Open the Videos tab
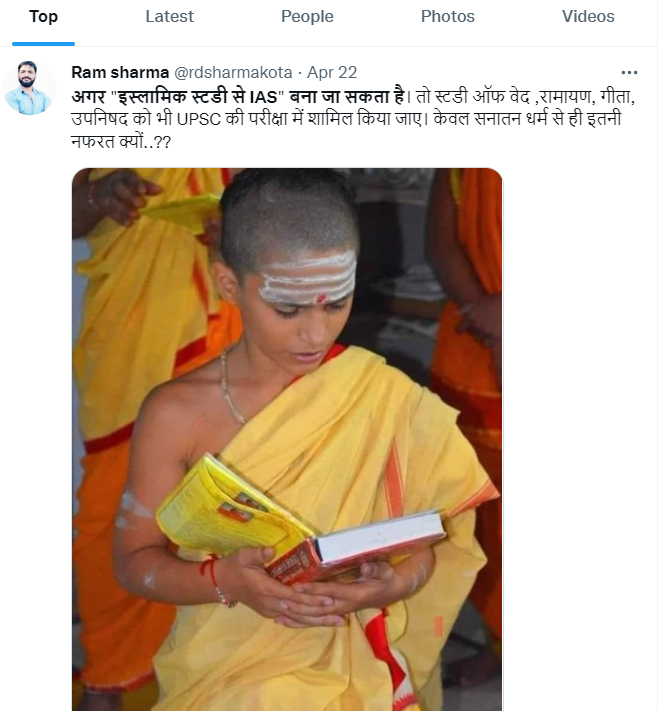 (588, 16)
